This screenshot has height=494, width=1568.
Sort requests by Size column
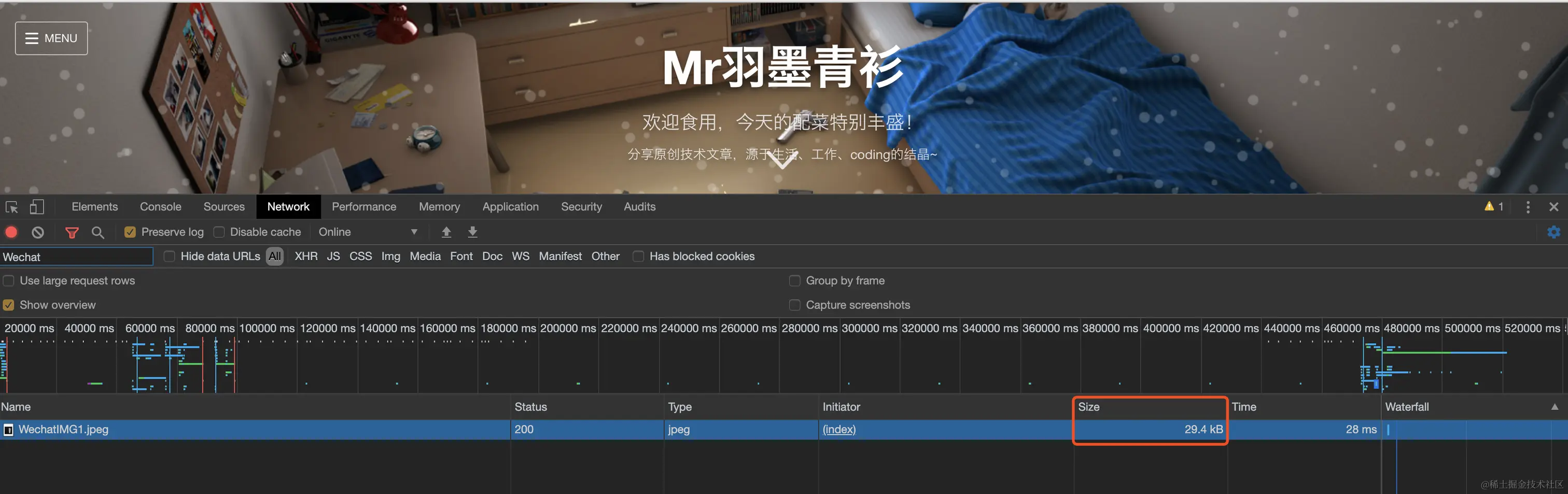point(1151,407)
